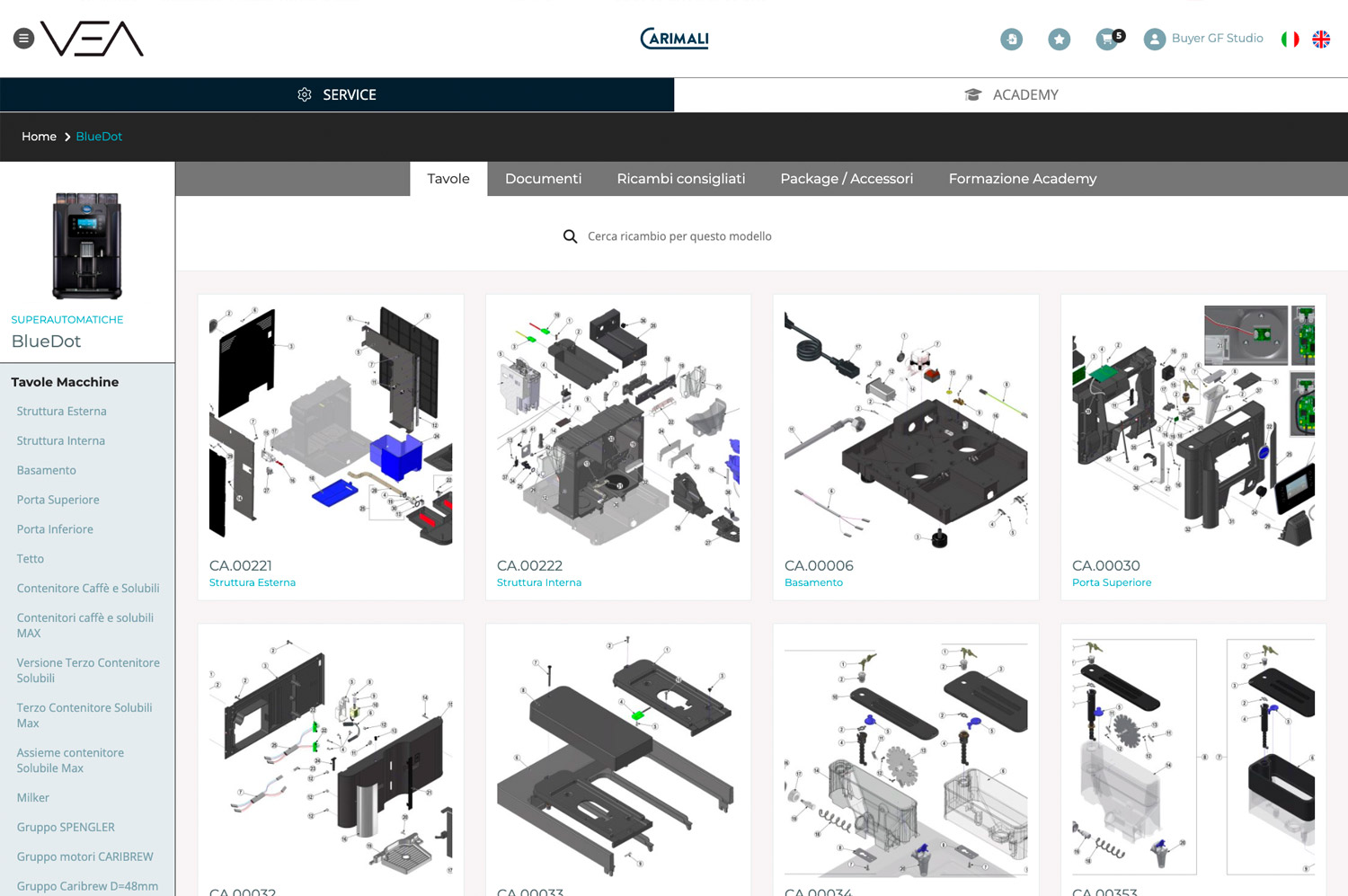
Task: Open the hamburger menu beside VEA logo
Action: coord(24,39)
